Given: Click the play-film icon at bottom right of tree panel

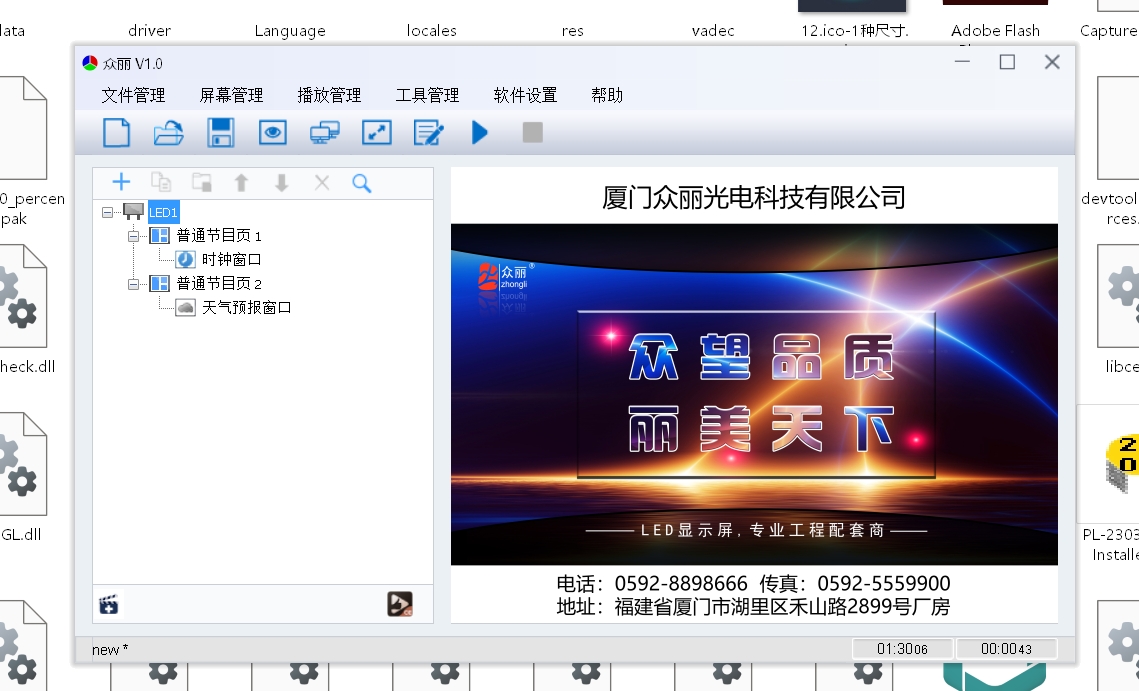Looking at the screenshot, I should point(400,604).
